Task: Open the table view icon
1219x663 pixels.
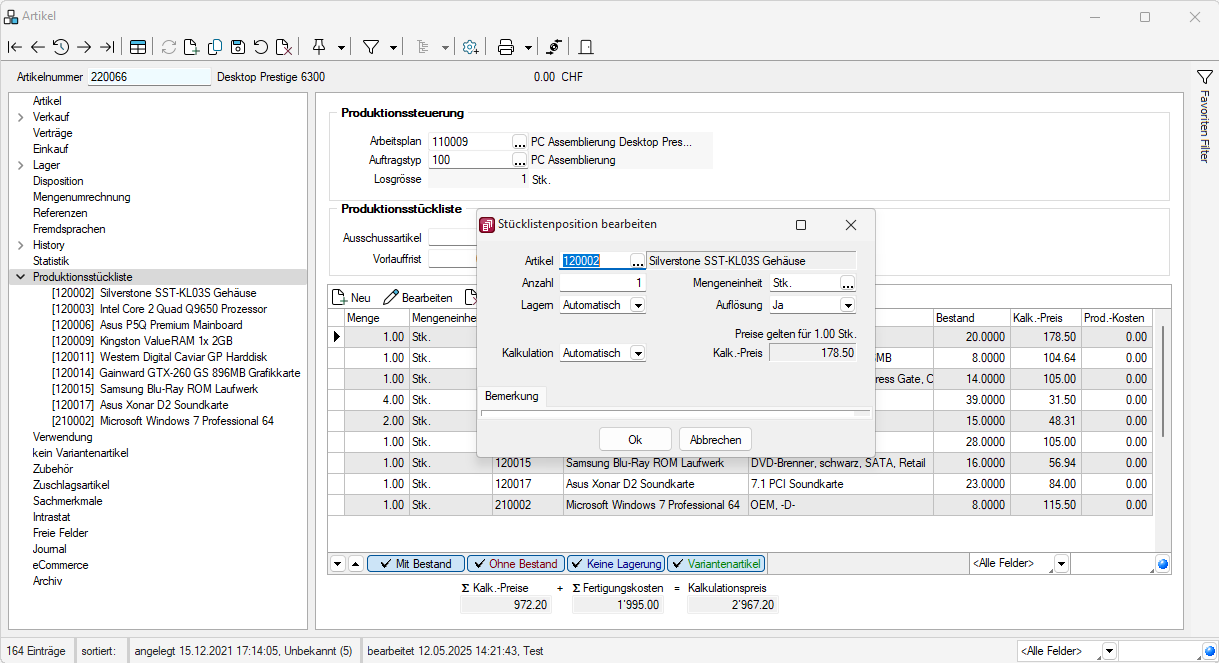Action: 138,47
